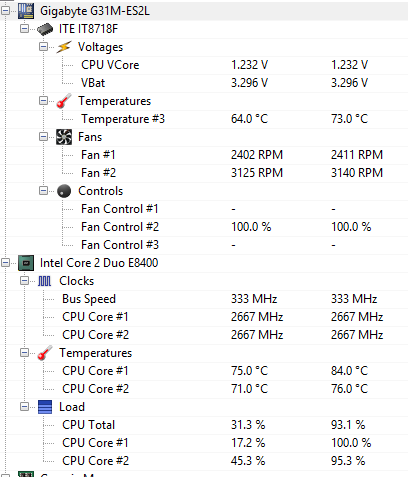Click the Controls group label

[x=101, y=191]
